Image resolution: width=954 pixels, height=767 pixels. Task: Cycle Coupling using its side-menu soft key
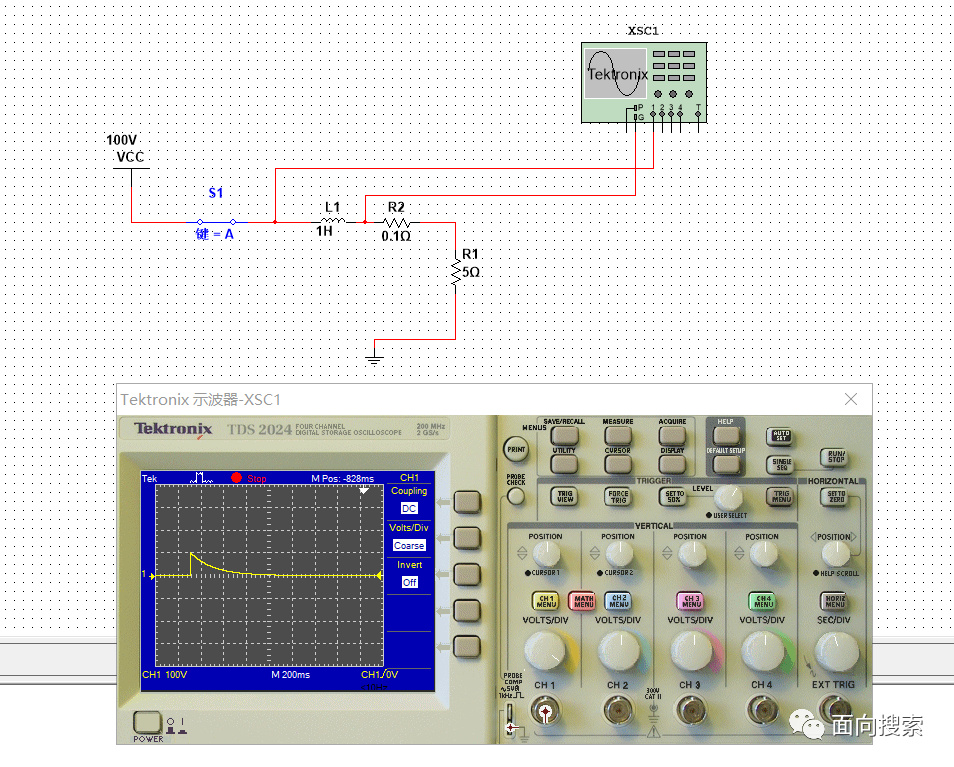467,502
